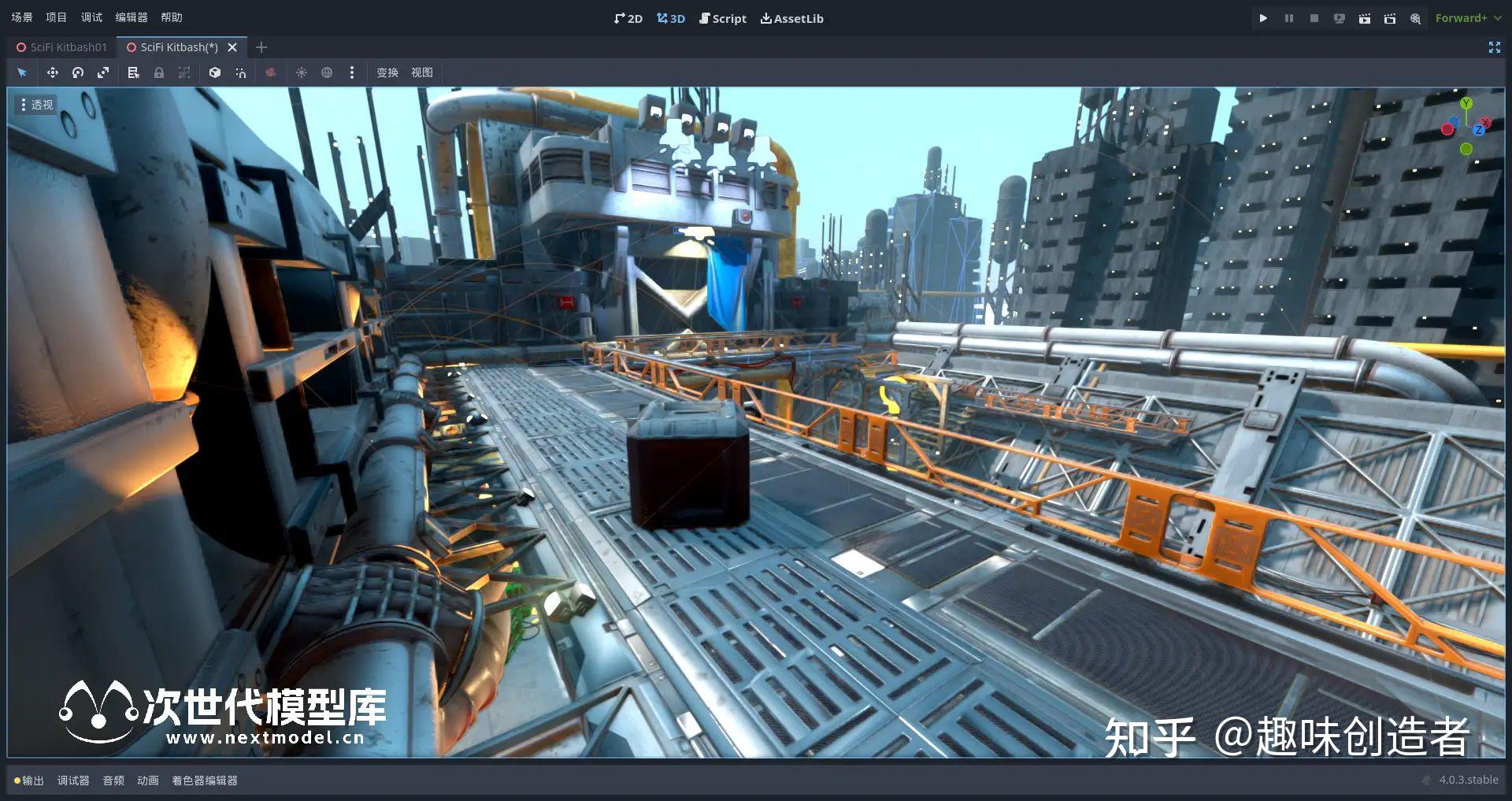Select the Rotate tool
The width and height of the screenshot is (1512, 801).
[77, 72]
